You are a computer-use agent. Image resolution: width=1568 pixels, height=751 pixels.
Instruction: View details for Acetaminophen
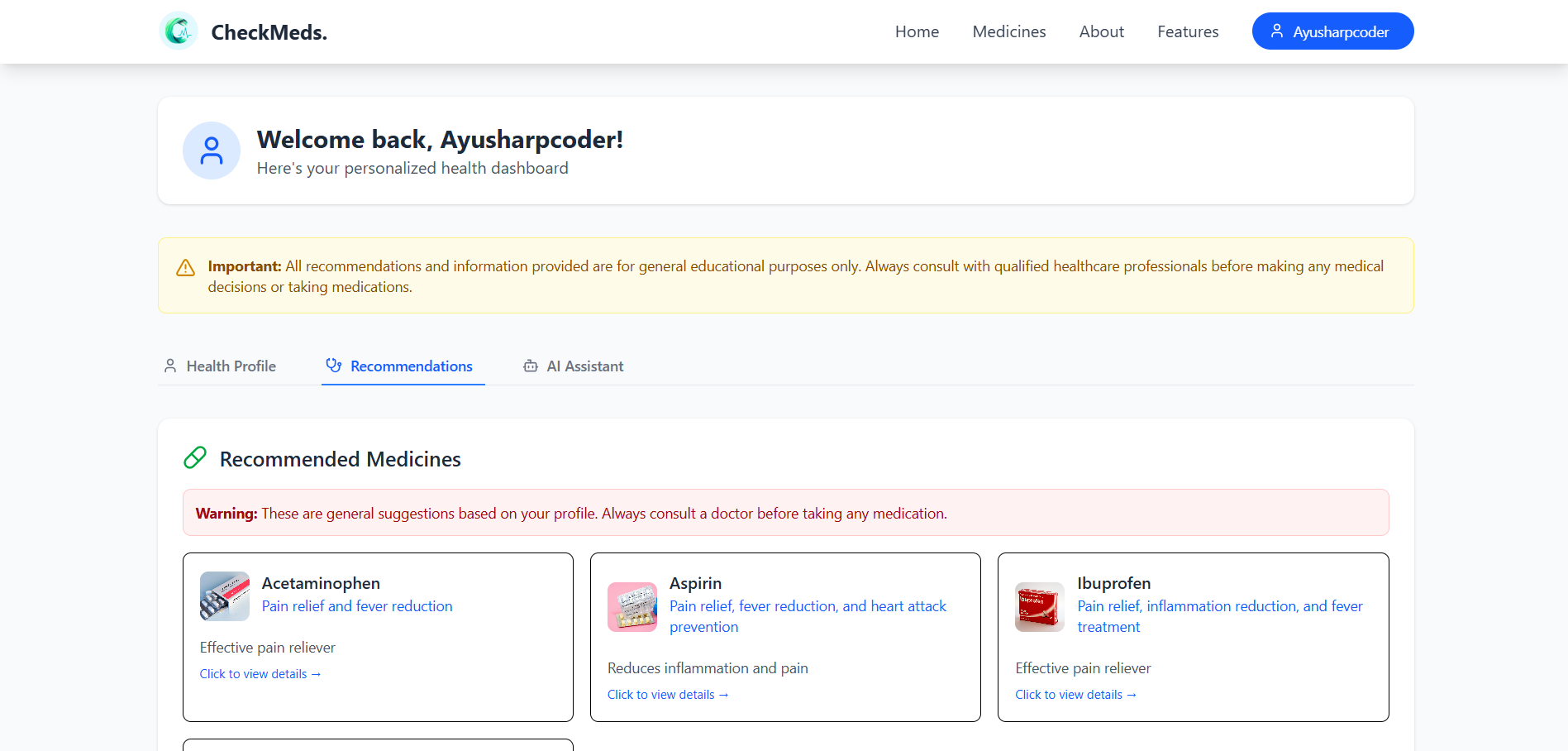pos(260,674)
